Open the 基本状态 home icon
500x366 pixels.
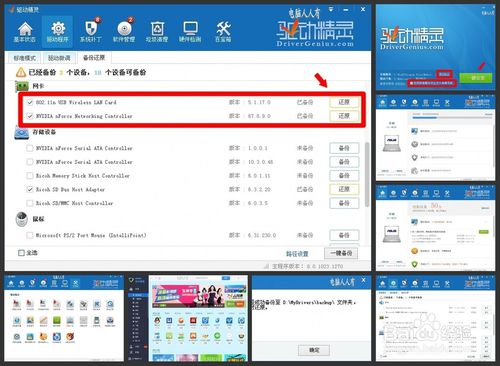pyautogui.click(x=25, y=32)
